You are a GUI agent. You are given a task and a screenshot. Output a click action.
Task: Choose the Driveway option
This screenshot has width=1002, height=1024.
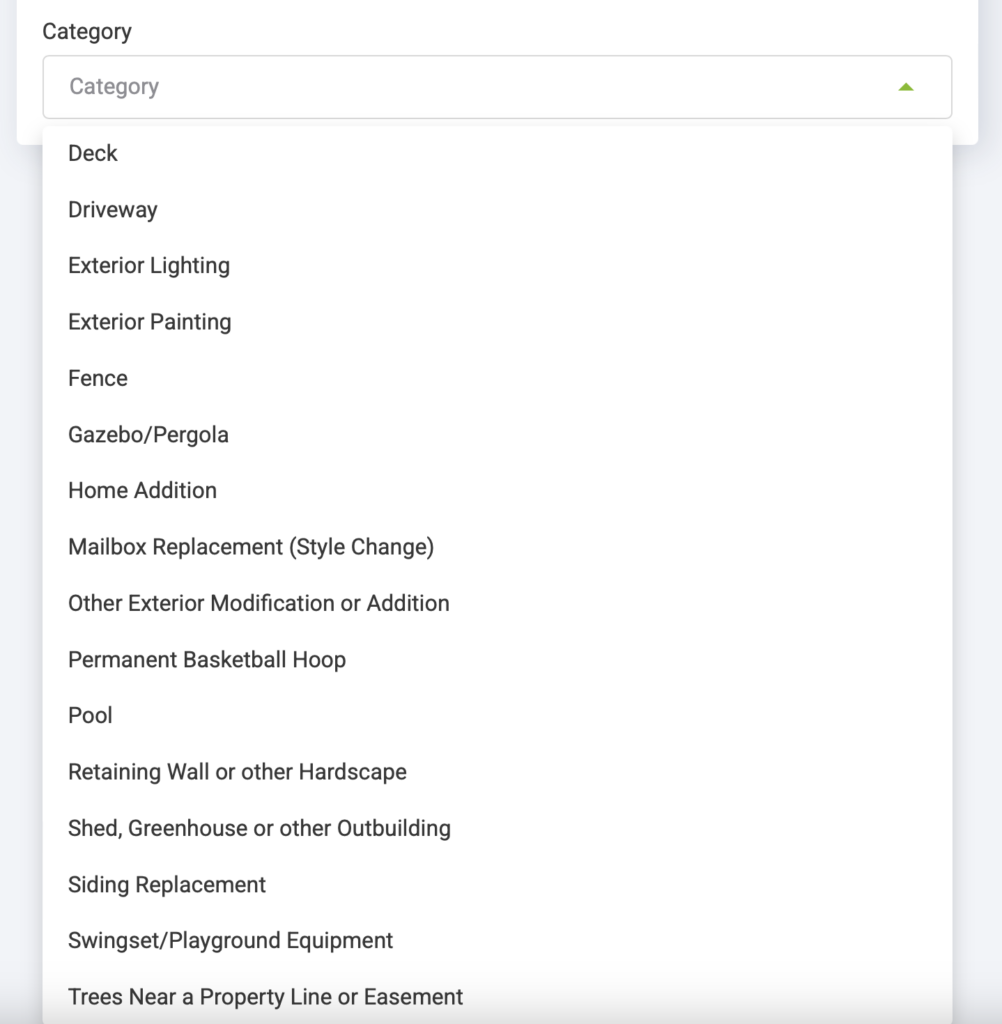tap(497, 210)
